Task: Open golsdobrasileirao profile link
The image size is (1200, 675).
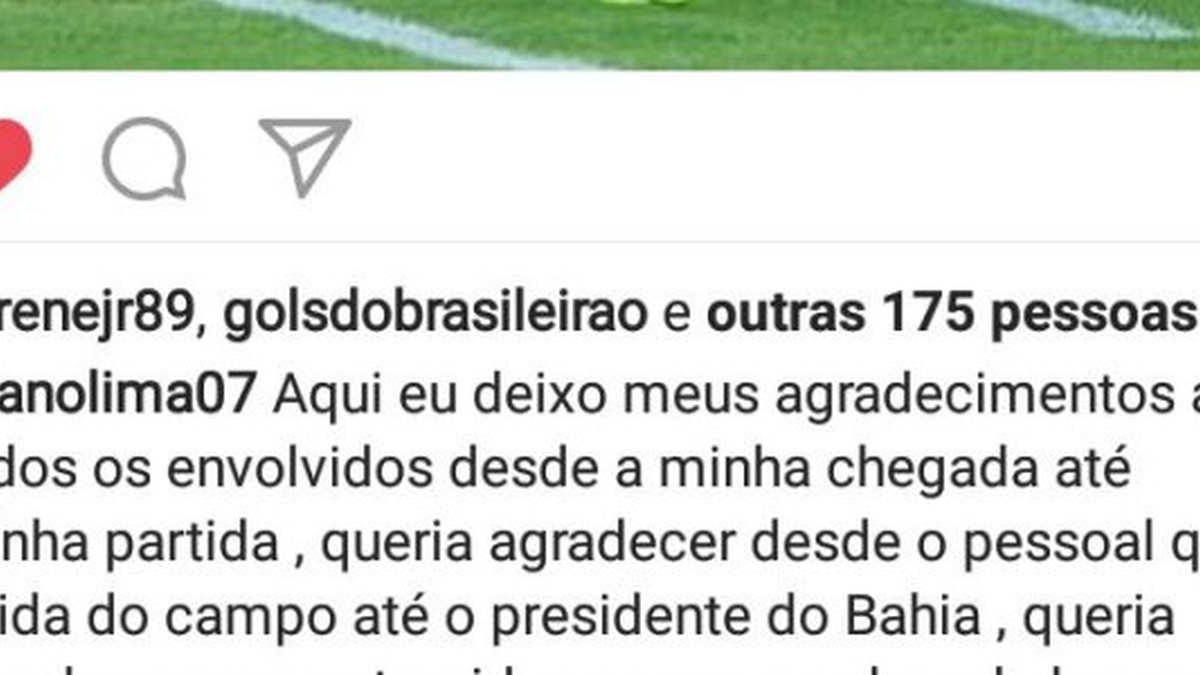Action: tap(436, 316)
